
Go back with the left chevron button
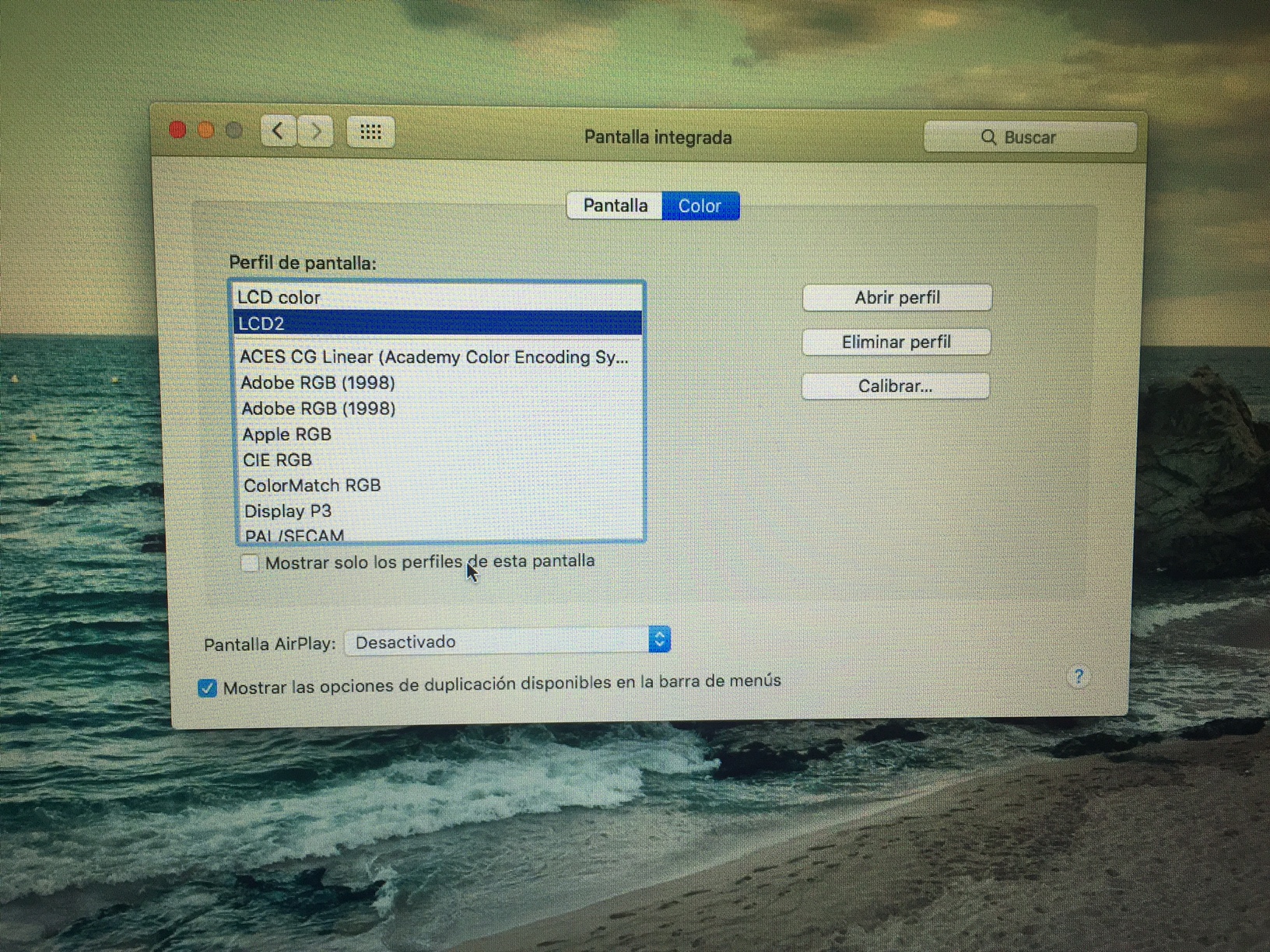coord(278,131)
